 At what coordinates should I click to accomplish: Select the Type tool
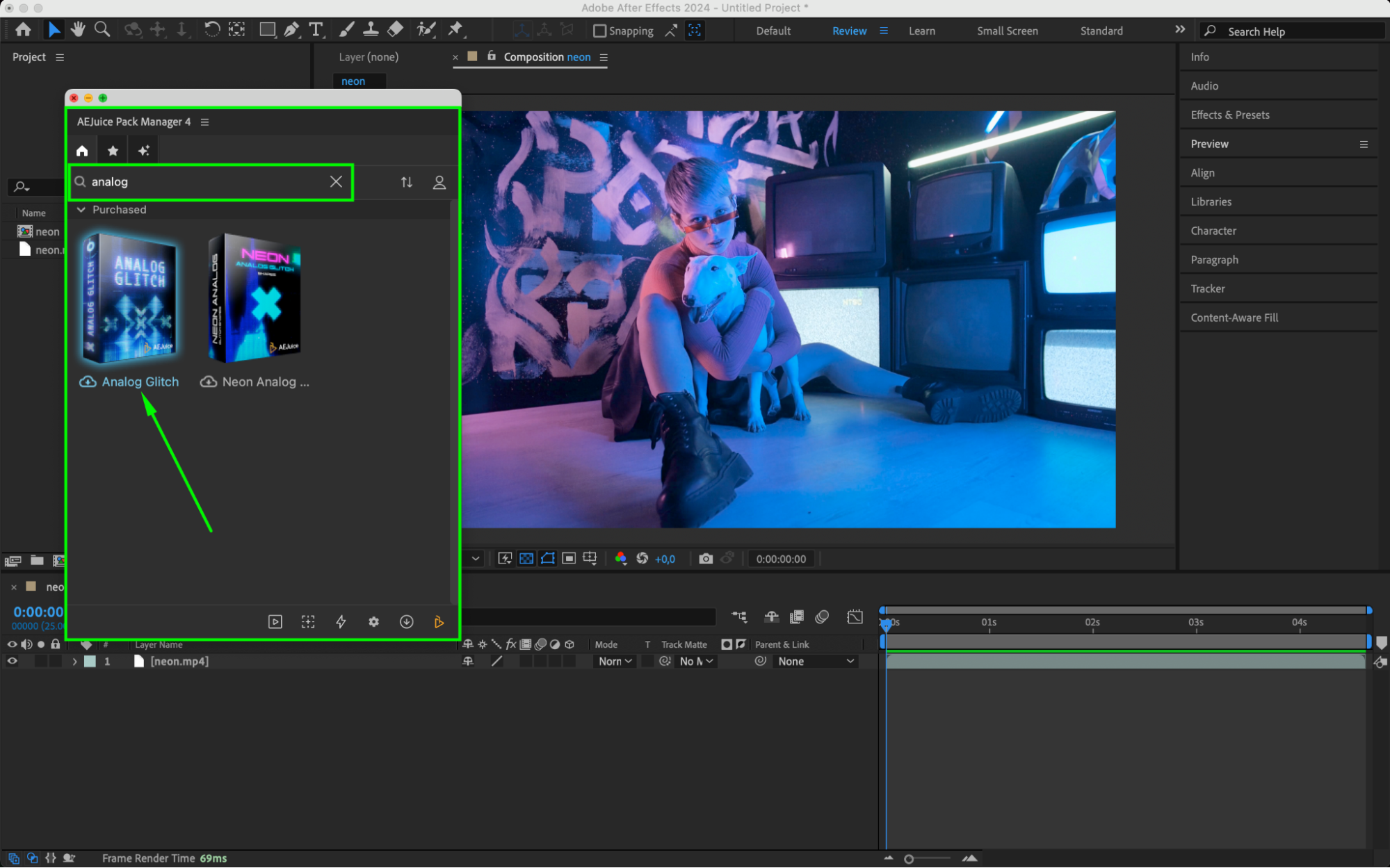tap(316, 30)
